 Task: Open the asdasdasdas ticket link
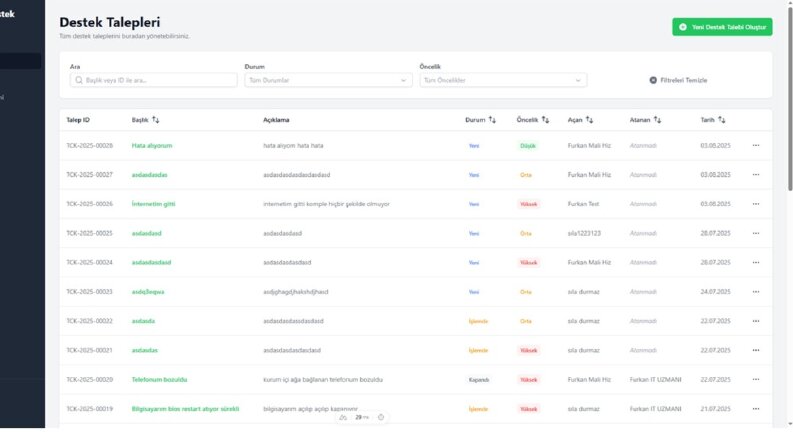coord(149,175)
